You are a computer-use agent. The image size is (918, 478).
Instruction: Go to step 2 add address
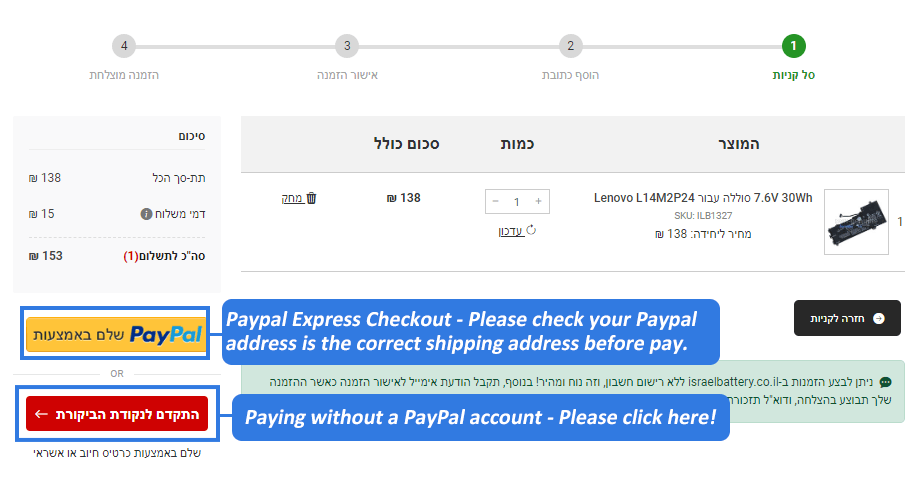(x=570, y=46)
